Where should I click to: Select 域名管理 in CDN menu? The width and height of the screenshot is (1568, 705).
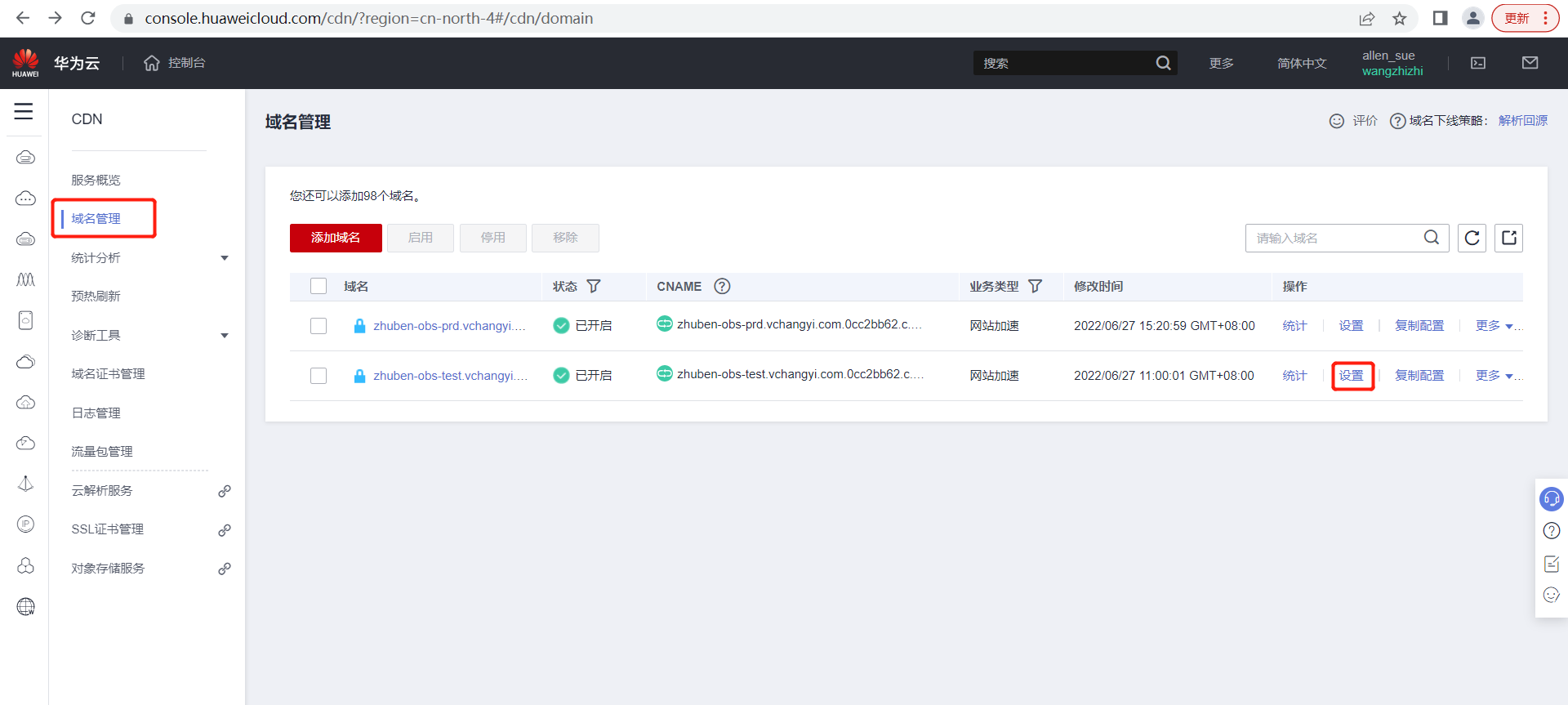tap(96, 219)
